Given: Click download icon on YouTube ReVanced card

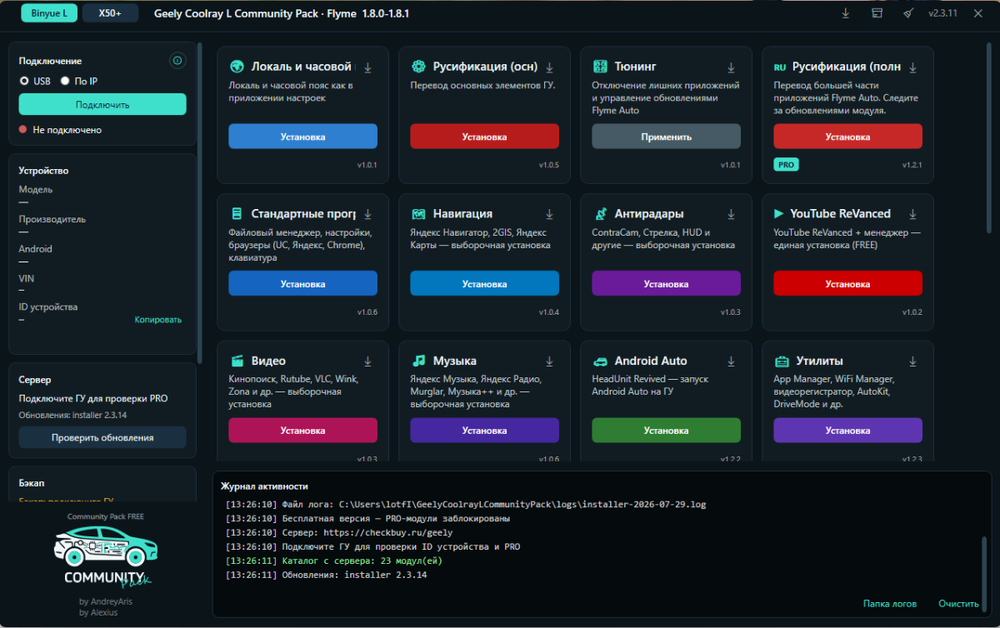Looking at the screenshot, I should pos(913,214).
